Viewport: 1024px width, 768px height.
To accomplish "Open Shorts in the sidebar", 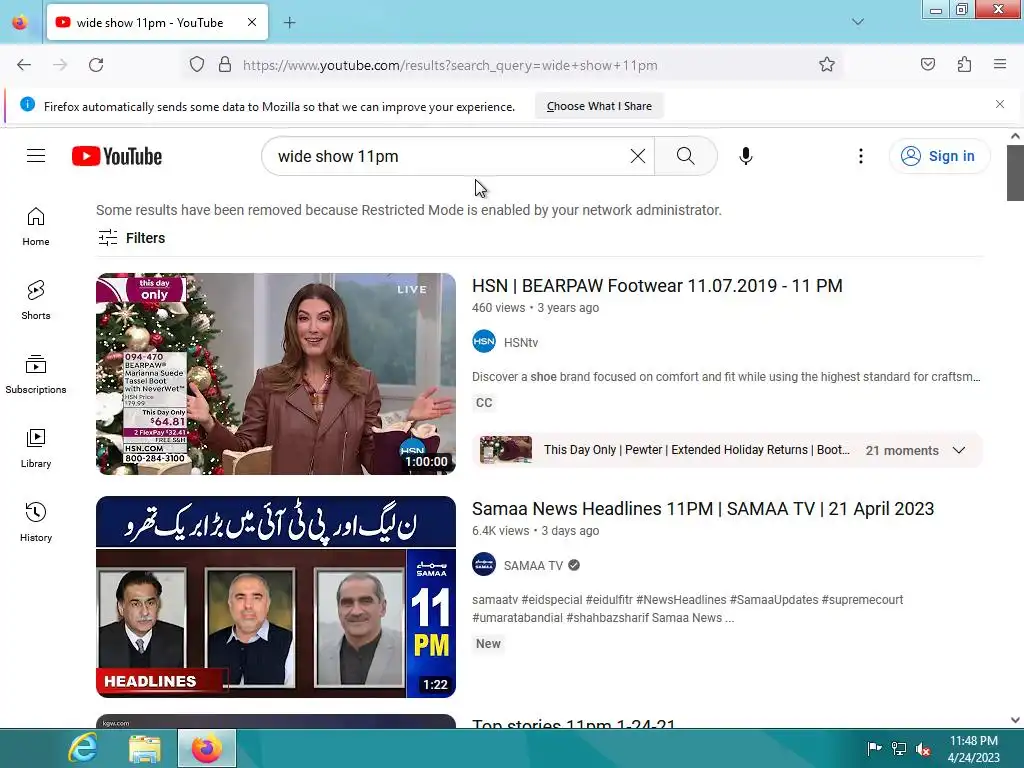I will point(36,300).
